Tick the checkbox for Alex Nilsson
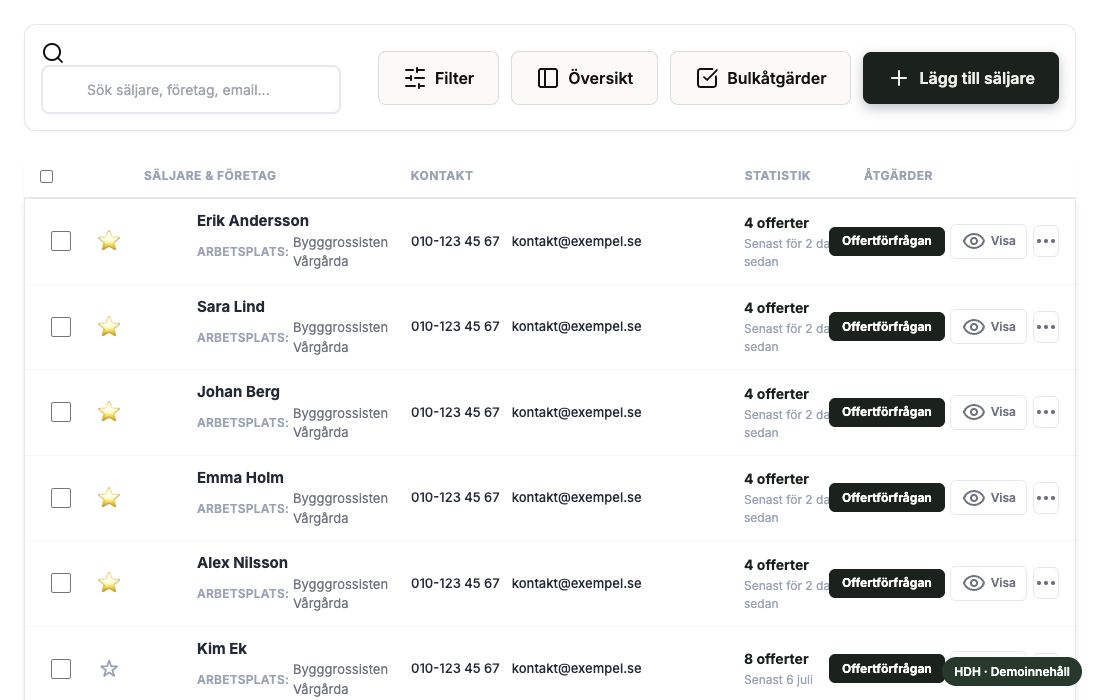 click(61, 583)
